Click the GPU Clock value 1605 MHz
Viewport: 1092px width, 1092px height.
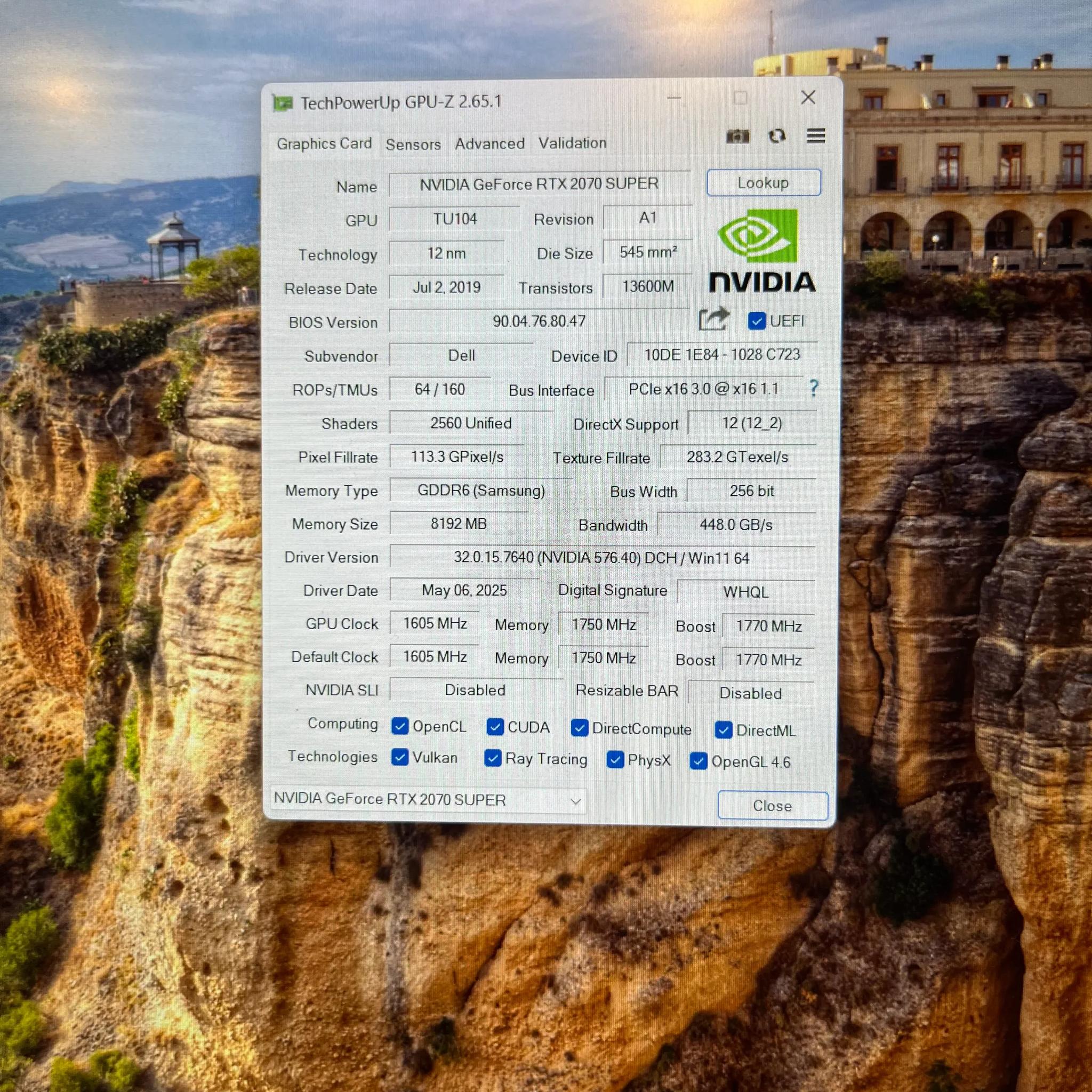[x=435, y=623]
